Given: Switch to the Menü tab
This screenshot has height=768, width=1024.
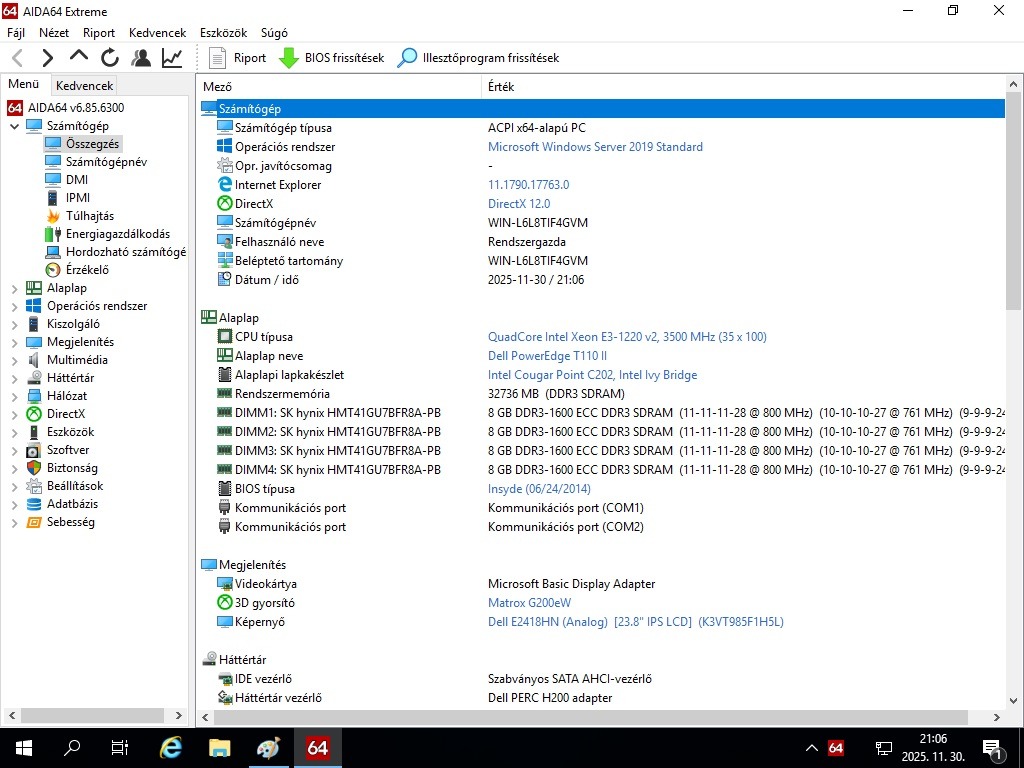Looking at the screenshot, I should (24, 84).
